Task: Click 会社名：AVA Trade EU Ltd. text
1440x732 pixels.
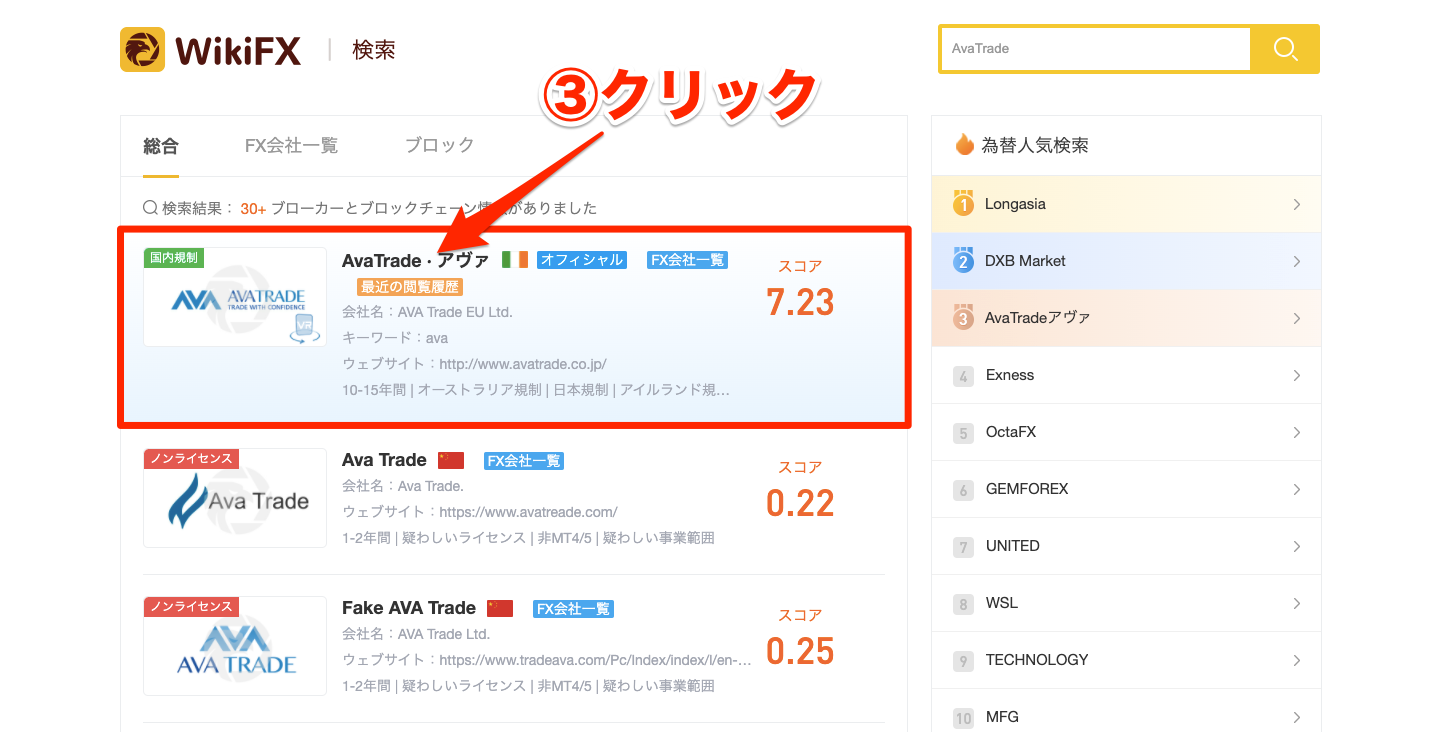Action: [x=427, y=312]
